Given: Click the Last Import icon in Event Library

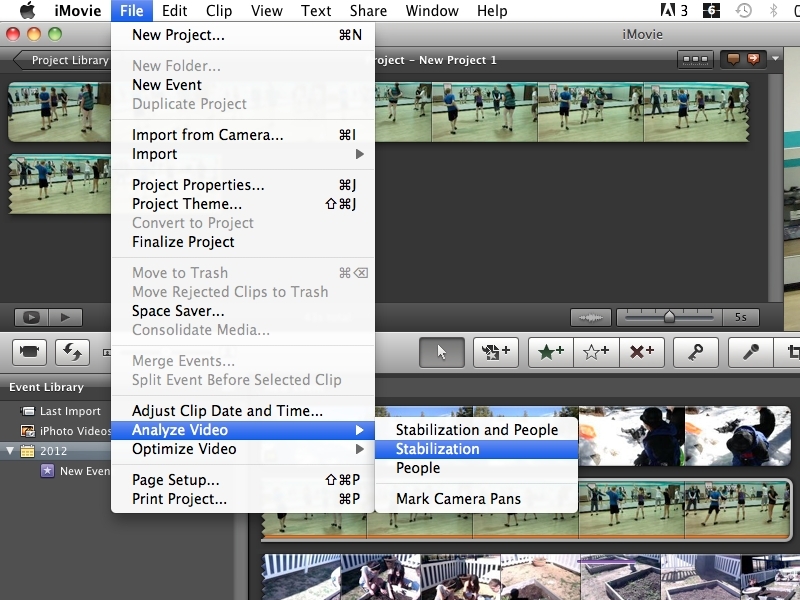Looking at the screenshot, I should point(28,411).
